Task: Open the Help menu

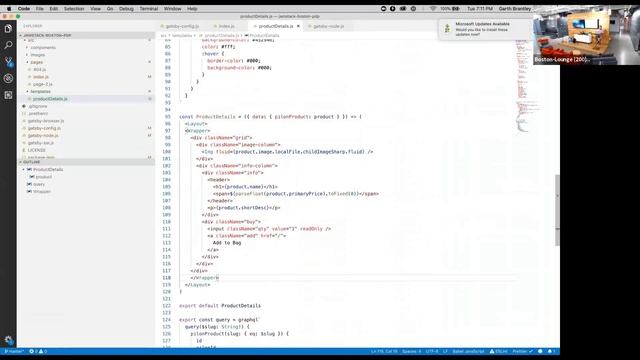Action: (x=192, y=9)
